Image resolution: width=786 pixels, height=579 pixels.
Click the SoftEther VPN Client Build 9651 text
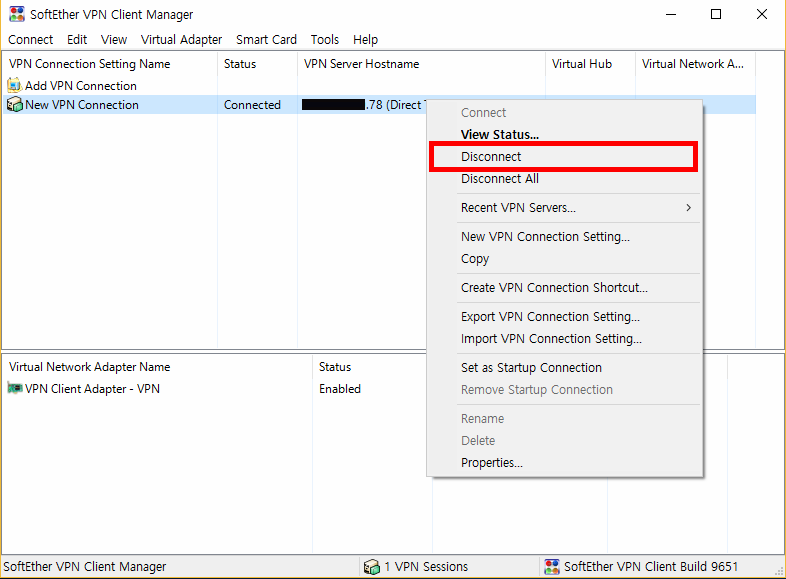coord(651,566)
